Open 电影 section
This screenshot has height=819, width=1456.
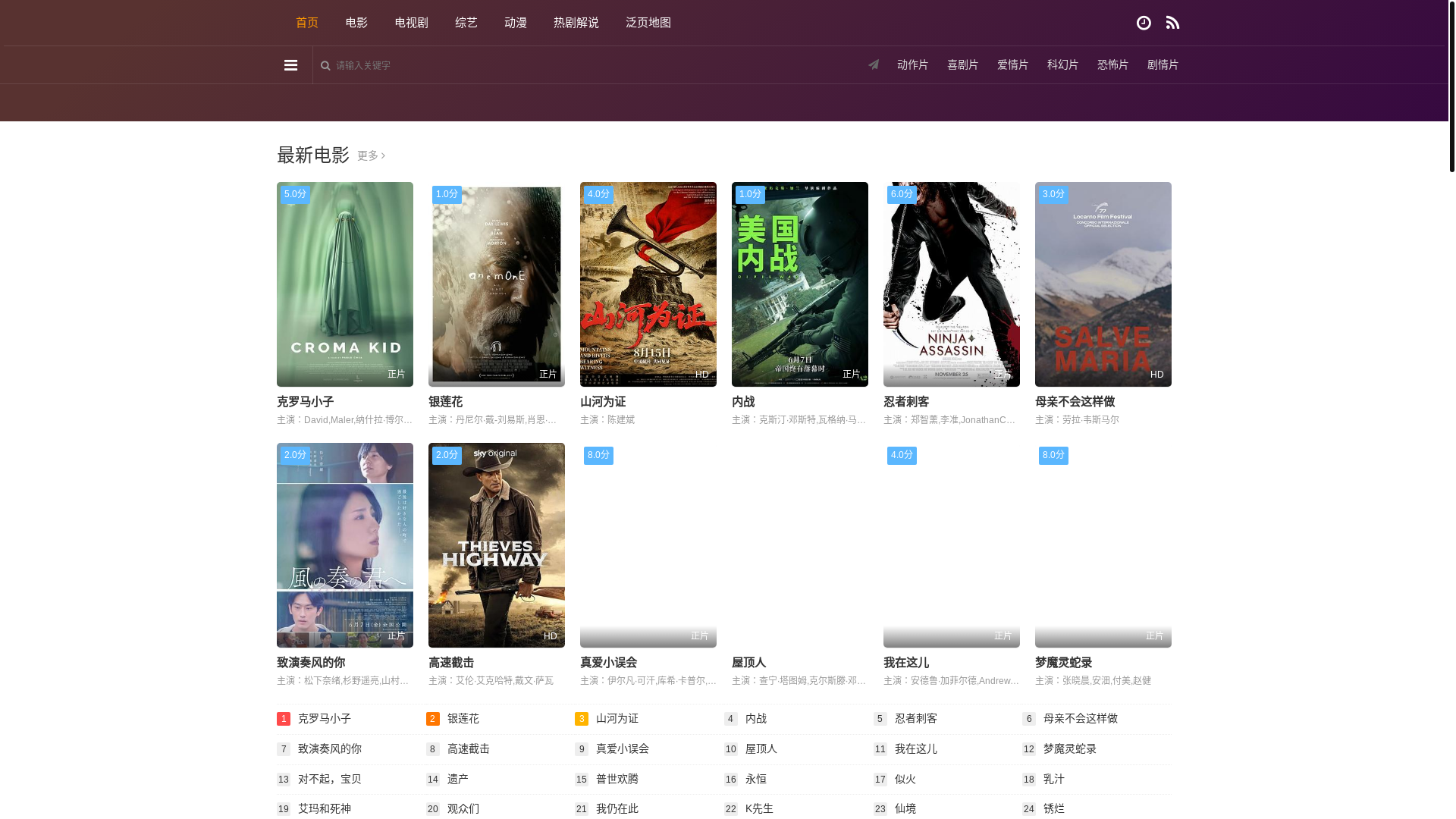(356, 23)
